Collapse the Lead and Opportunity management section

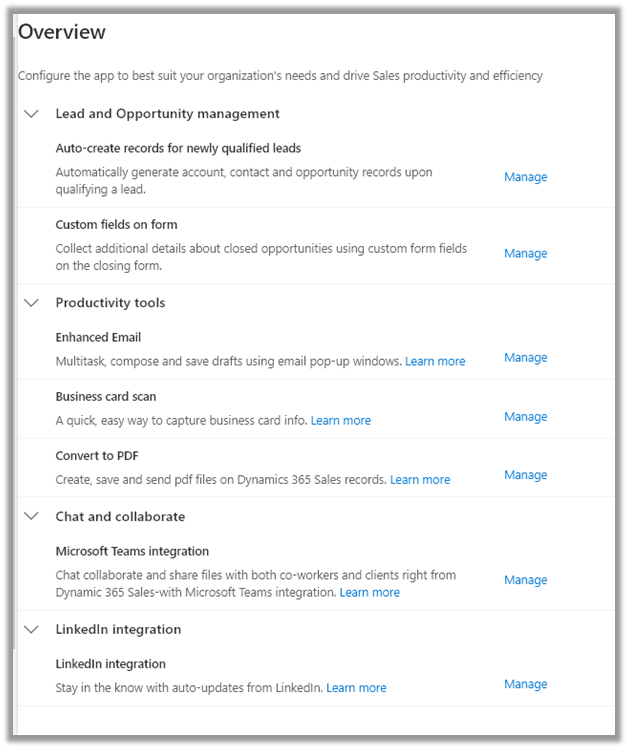pyautogui.click(x=31, y=114)
